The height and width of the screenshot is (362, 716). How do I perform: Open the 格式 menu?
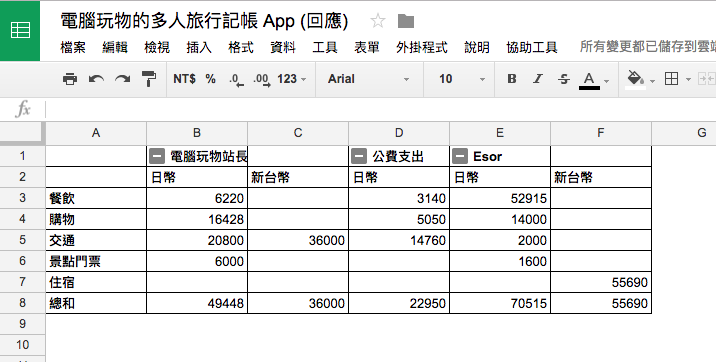(x=241, y=47)
